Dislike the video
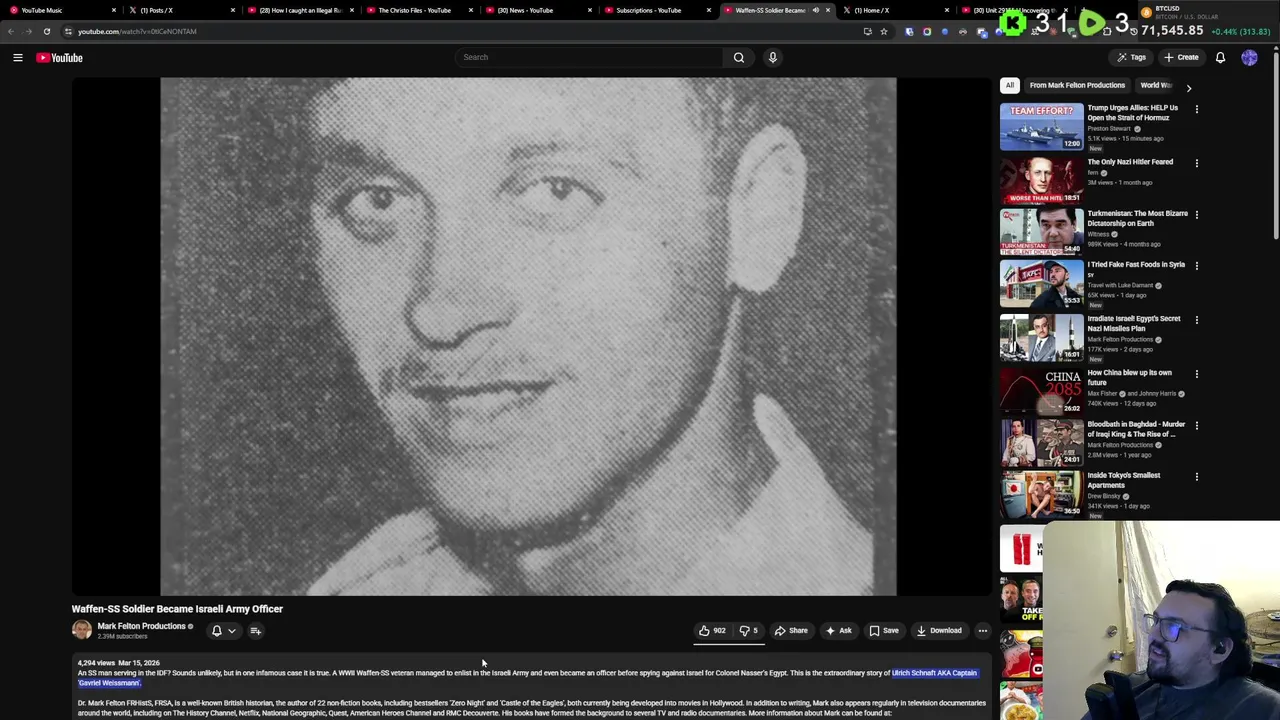This screenshot has height=720, width=1280. click(x=748, y=631)
